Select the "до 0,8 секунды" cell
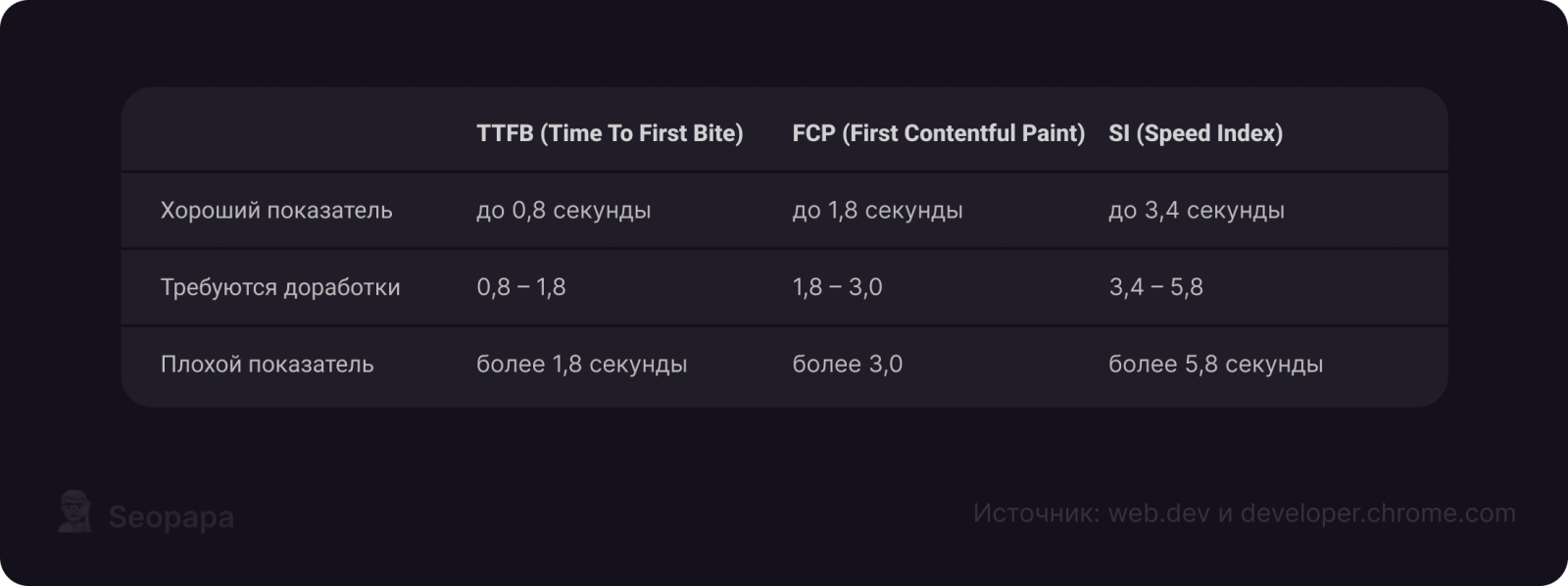The image size is (1568, 586). coord(563,210)
